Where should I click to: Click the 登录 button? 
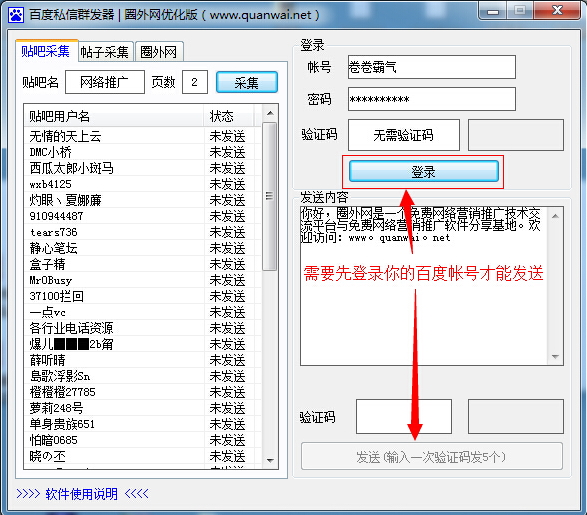point(423,172)
